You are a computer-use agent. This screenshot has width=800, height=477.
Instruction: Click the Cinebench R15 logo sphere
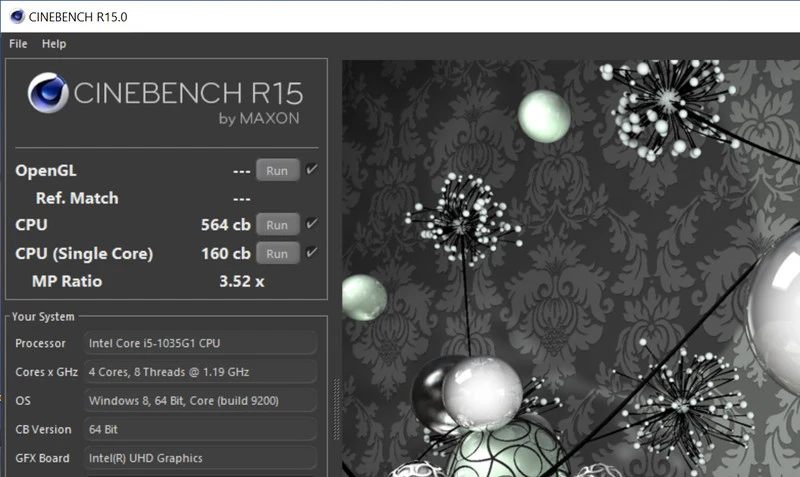click(x=48, y=92)
